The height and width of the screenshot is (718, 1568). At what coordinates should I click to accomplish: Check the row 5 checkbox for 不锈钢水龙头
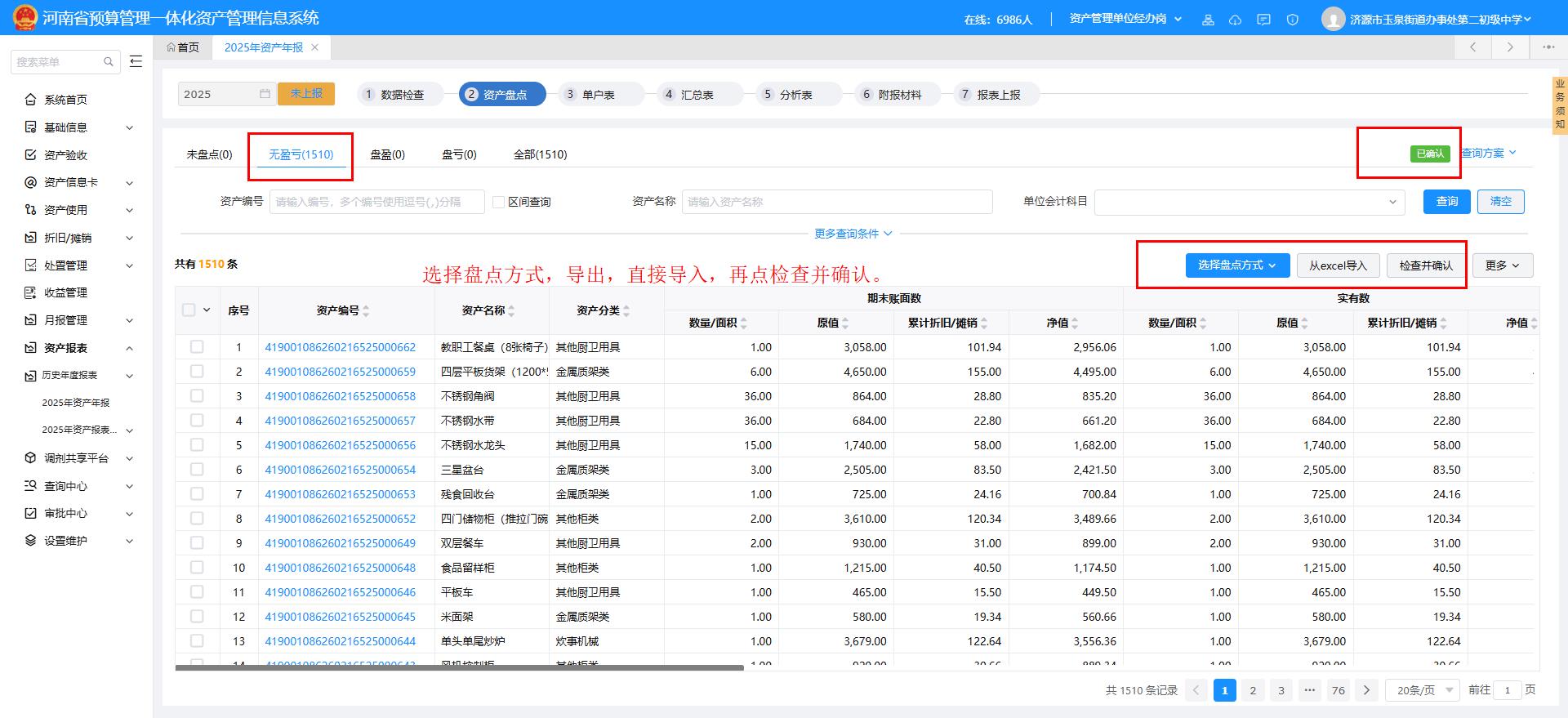(x=197, y=445)
